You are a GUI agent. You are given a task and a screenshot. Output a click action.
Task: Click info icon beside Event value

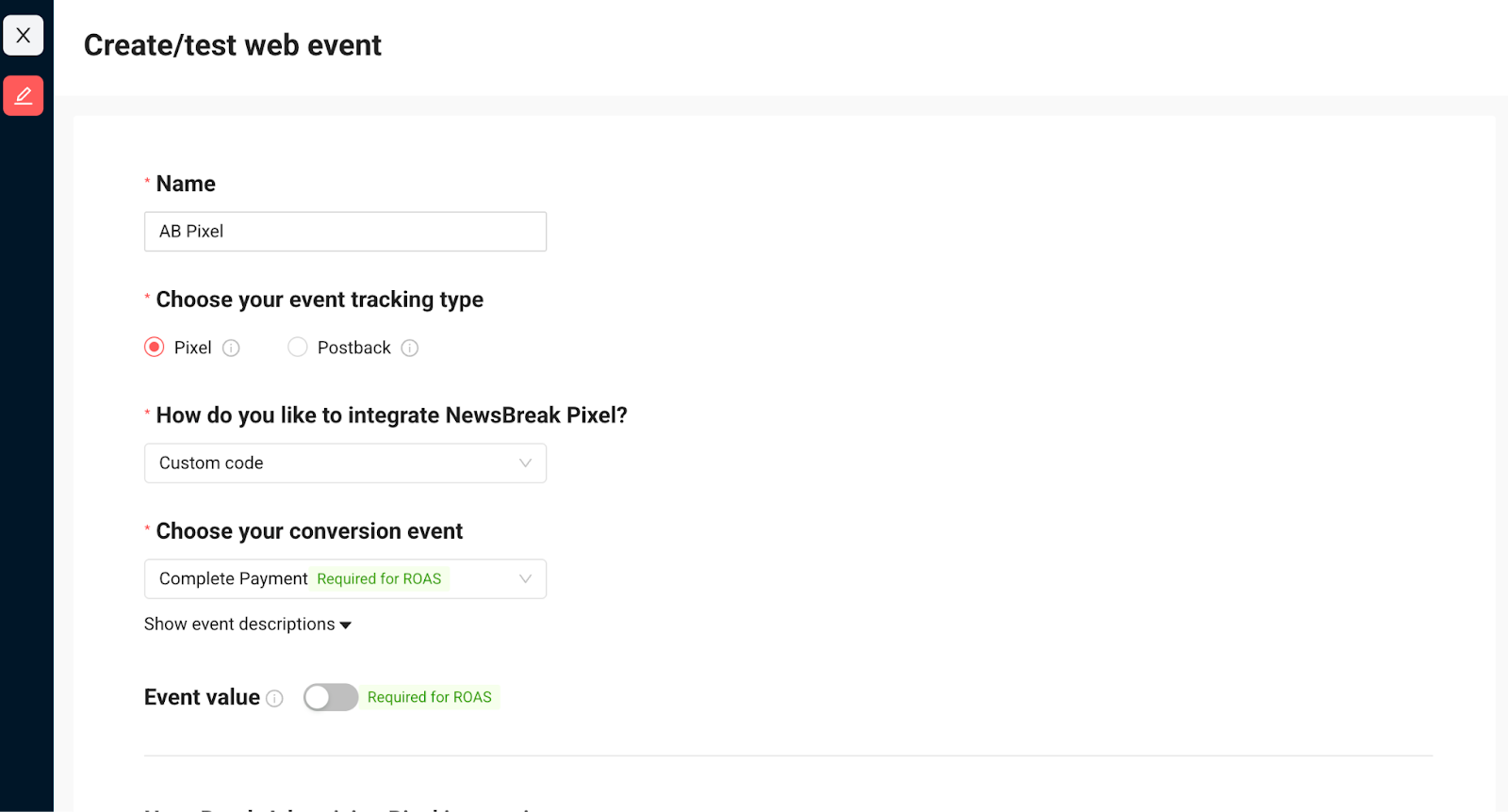pos(274,698)
